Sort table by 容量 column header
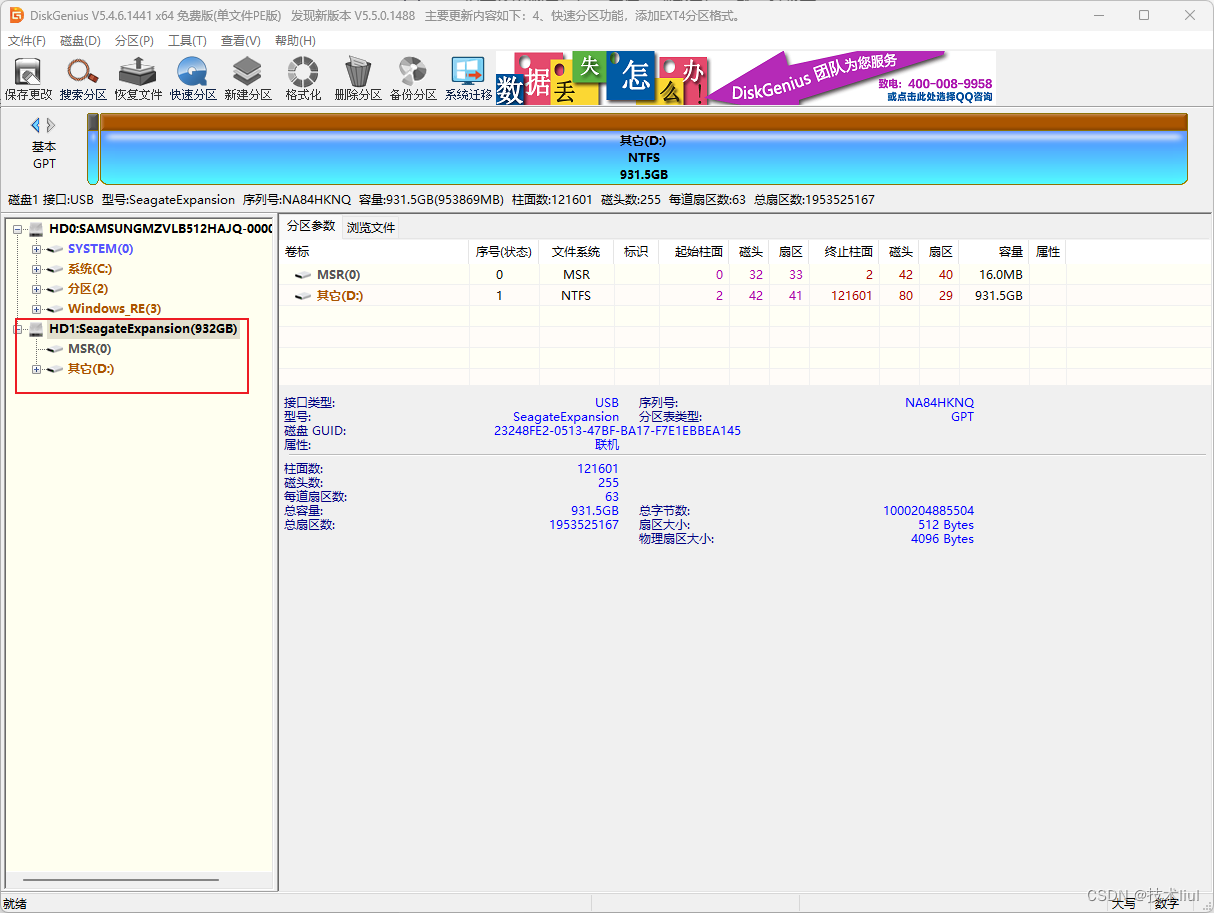Screen dimensions: 1214x913 click(994, 252)
